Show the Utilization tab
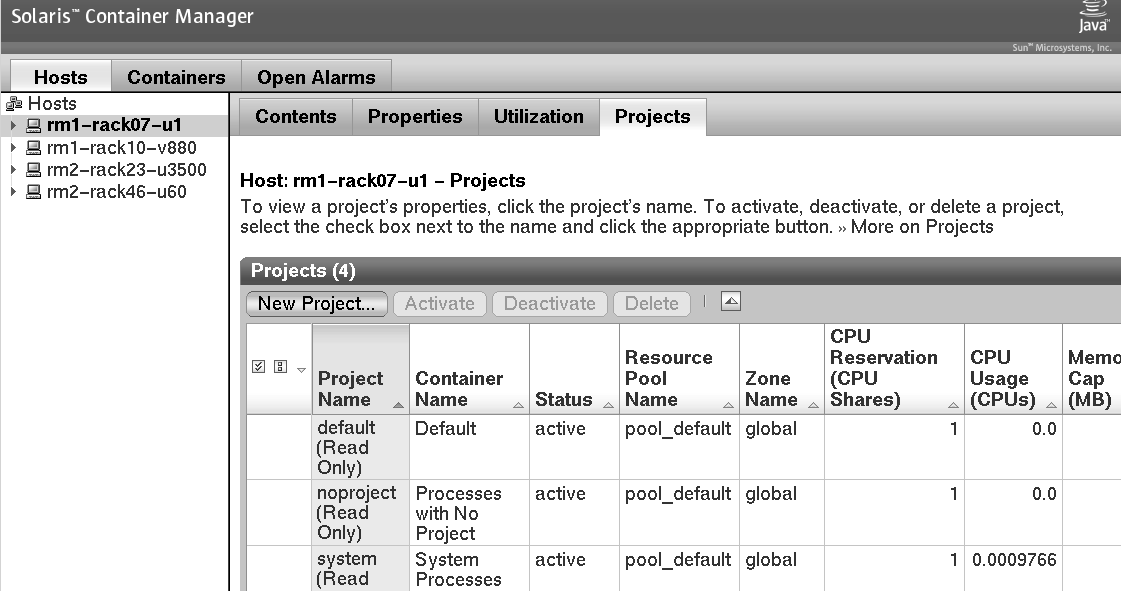The height and width of the screenshot is (591, 1121). [538, 116]
